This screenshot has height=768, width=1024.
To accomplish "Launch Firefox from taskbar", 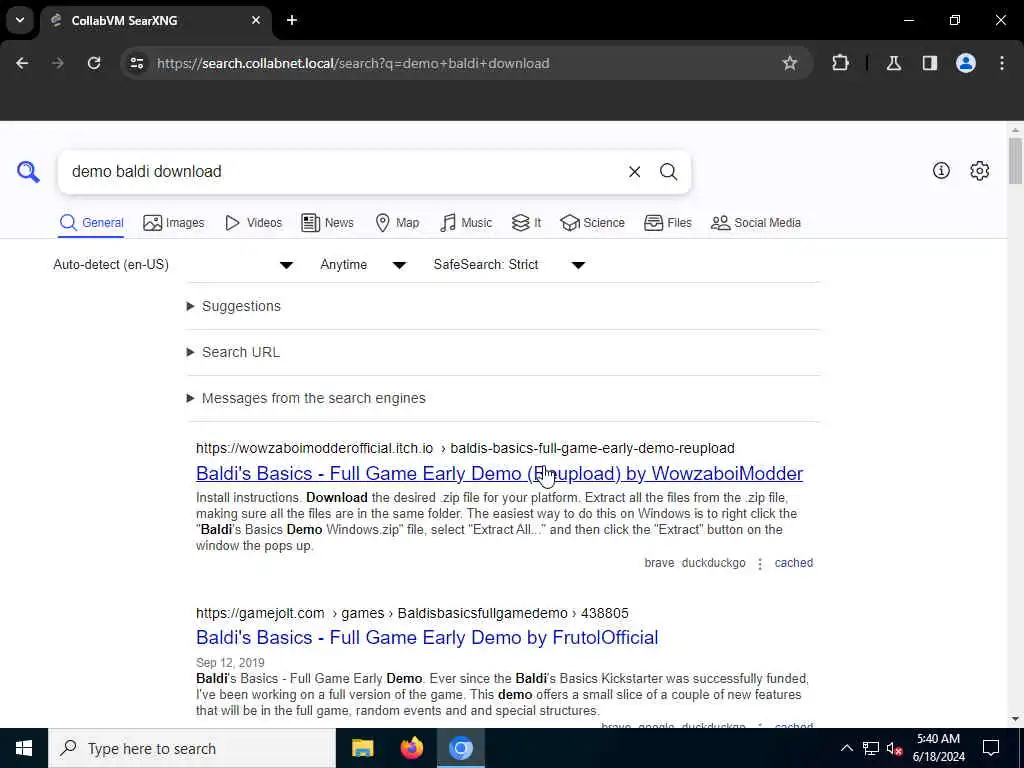I will [411, 748].
